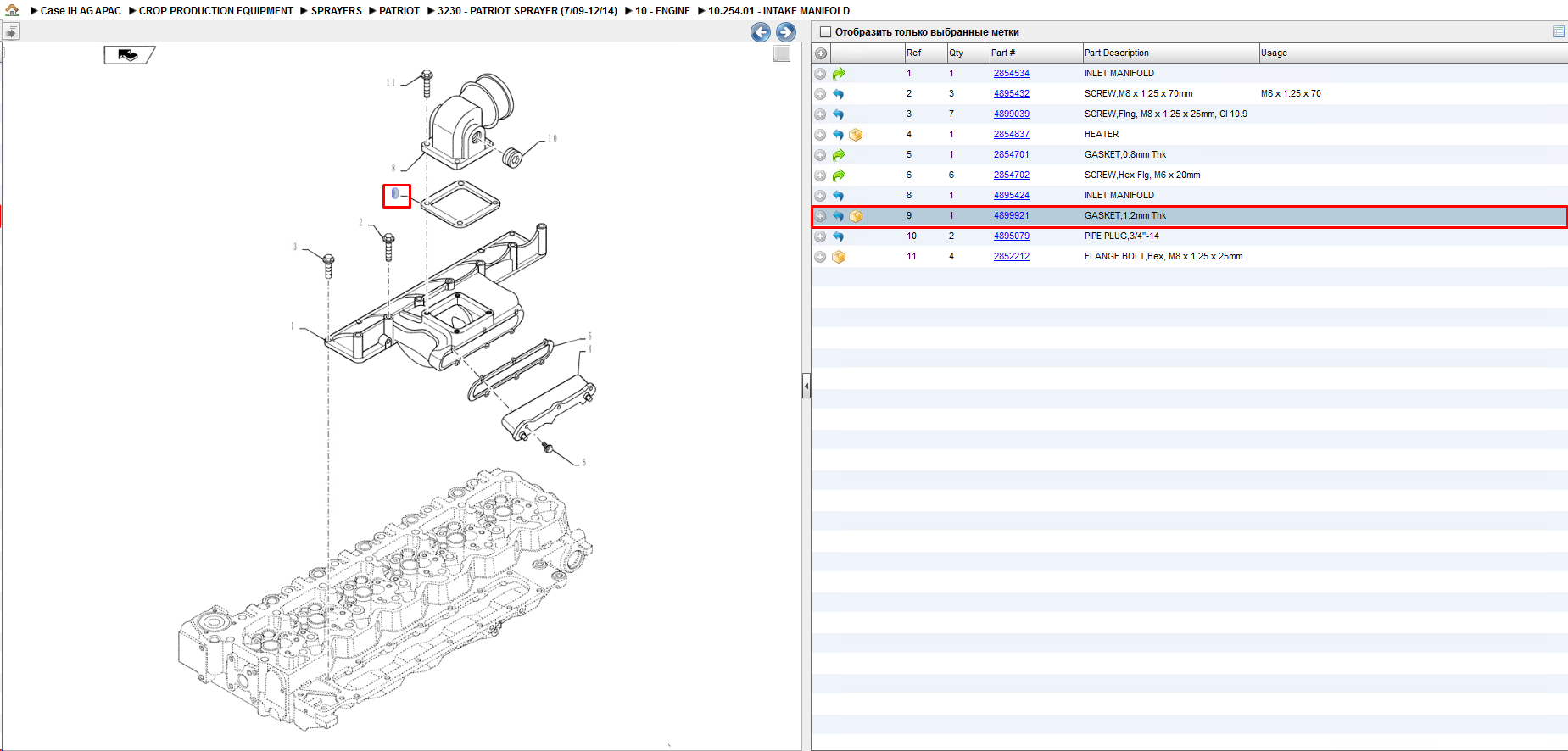This screenshot has height=751, width=1568.
Task: Click the green arrow icon for GASKET,0.8mm Thk
Action: coord(839,155)
